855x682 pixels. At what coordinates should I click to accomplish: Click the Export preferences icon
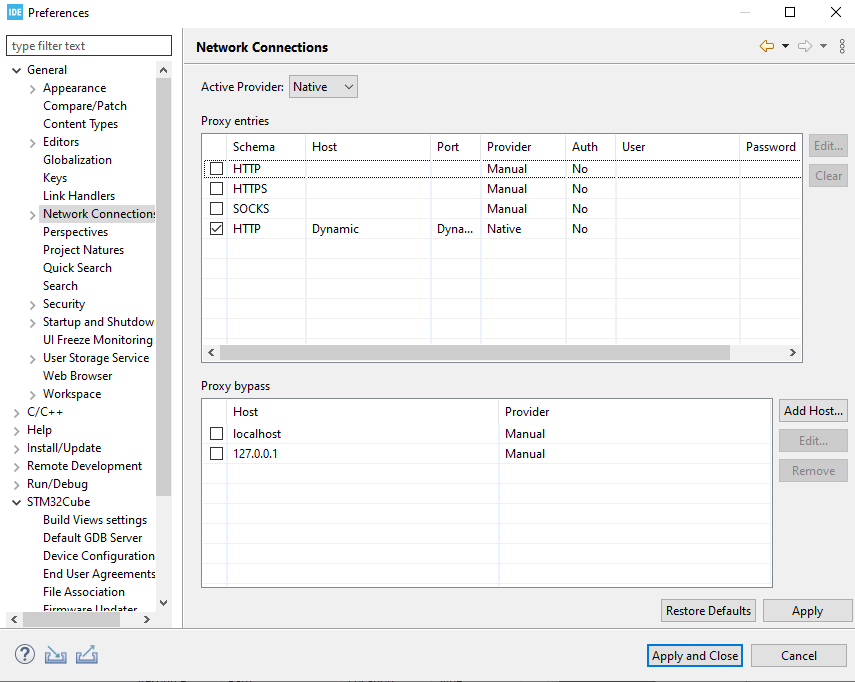tap(87, 654)
